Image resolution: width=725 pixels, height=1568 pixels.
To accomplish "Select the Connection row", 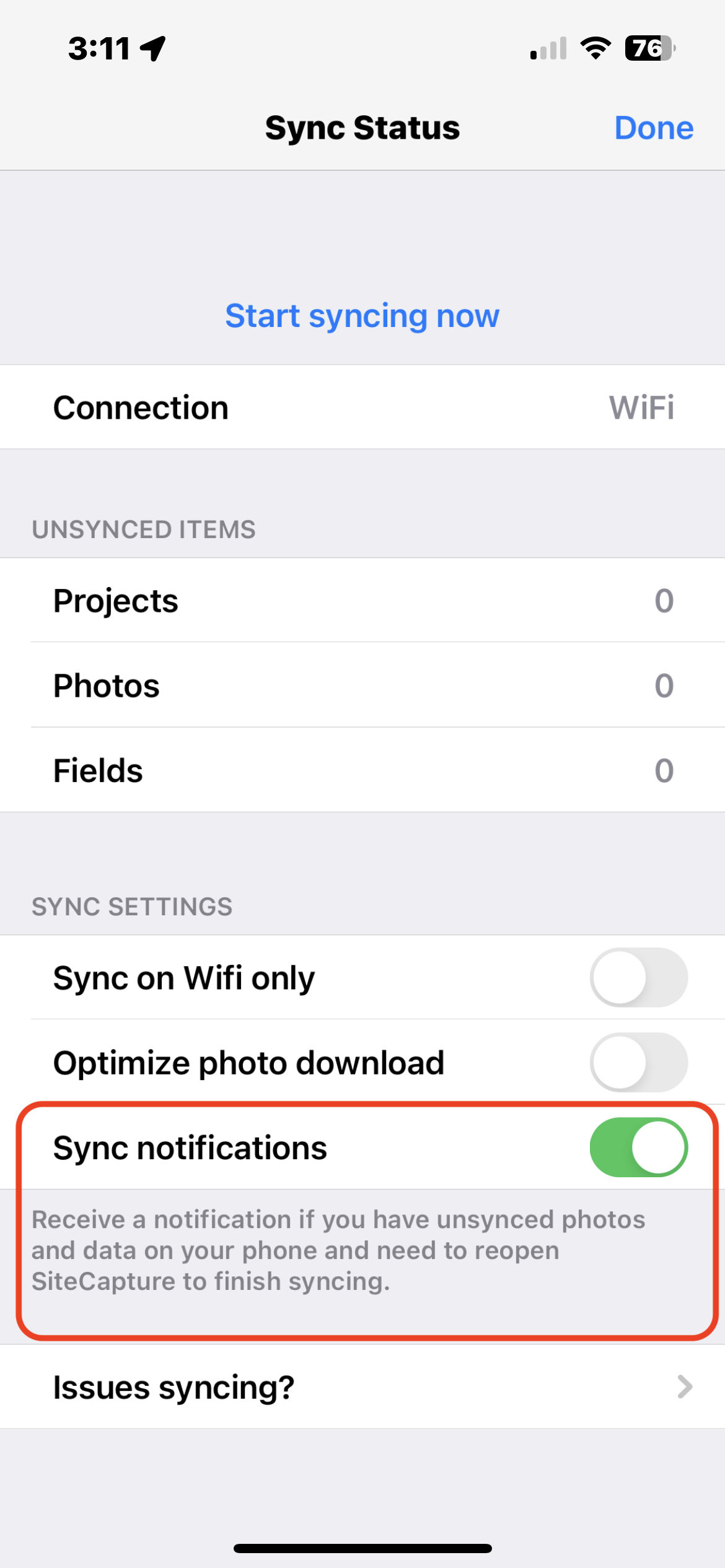I will (x=362, y=407).
